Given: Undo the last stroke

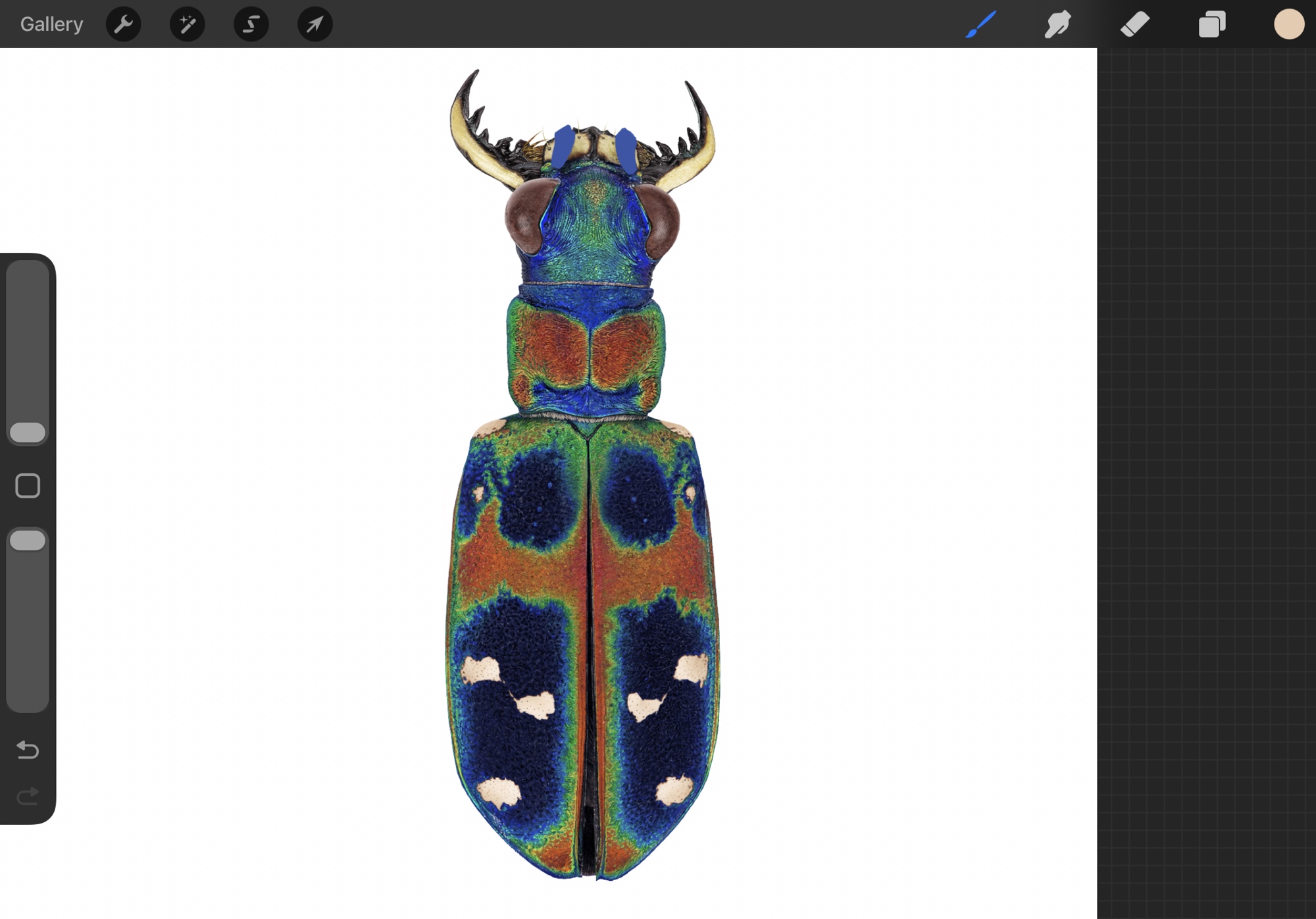Looking at the screenshot, I should [x=28, y=749].
